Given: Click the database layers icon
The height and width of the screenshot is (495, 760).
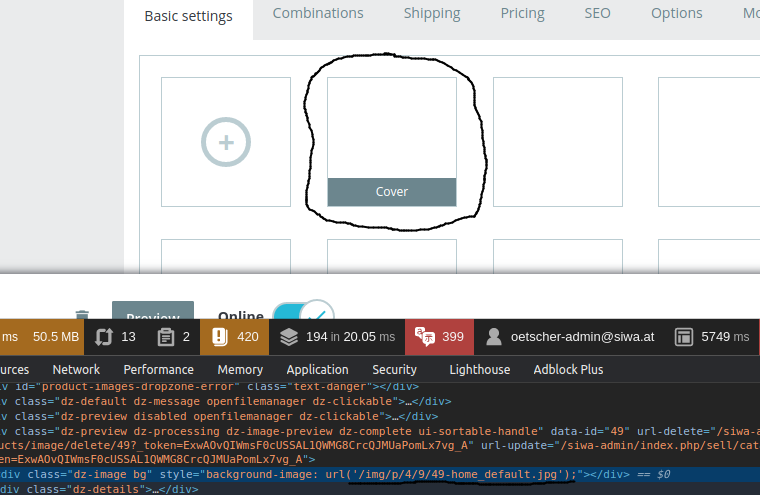Looking at the screenshot, I should pyautogui.click(x=289, y=337).
